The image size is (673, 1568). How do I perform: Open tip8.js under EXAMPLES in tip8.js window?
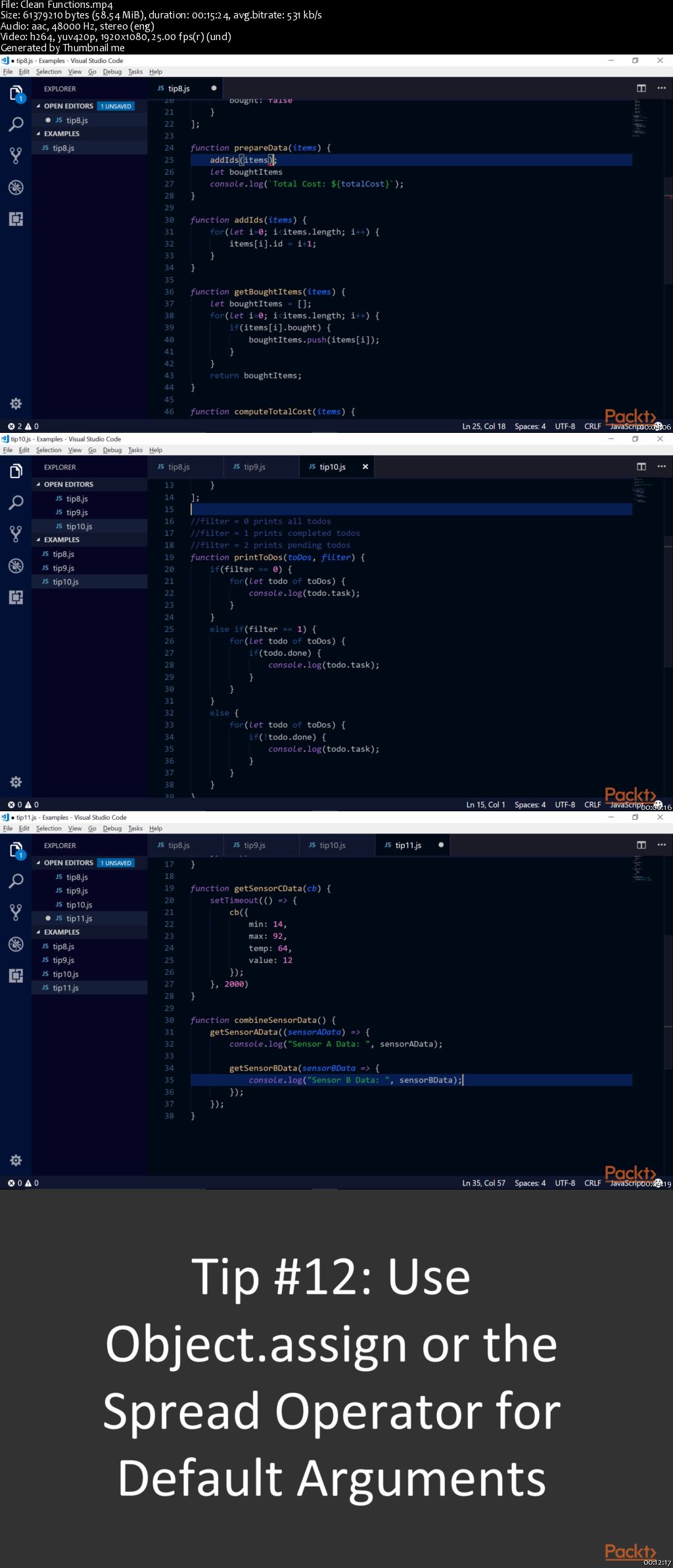point(89,148)
